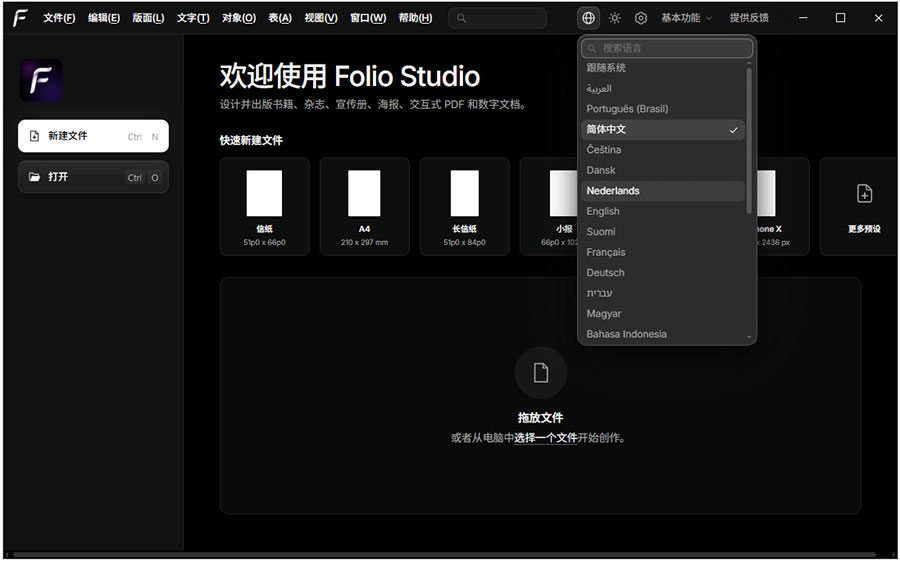Click the 搜索语言 search field
900x562 pixels.
[666, 48]
